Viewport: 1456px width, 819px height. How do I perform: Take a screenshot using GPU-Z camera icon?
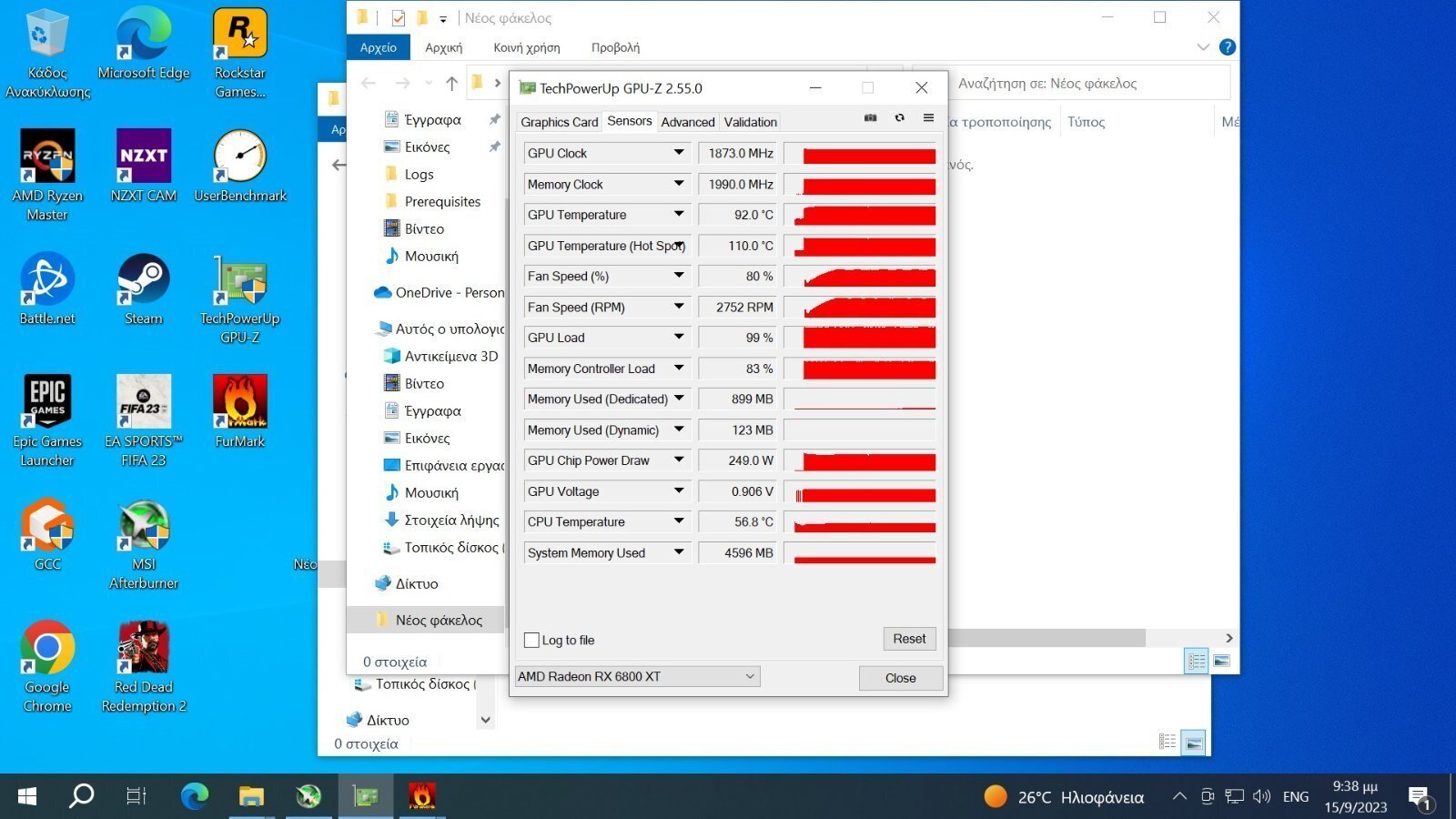click(870, 117)
